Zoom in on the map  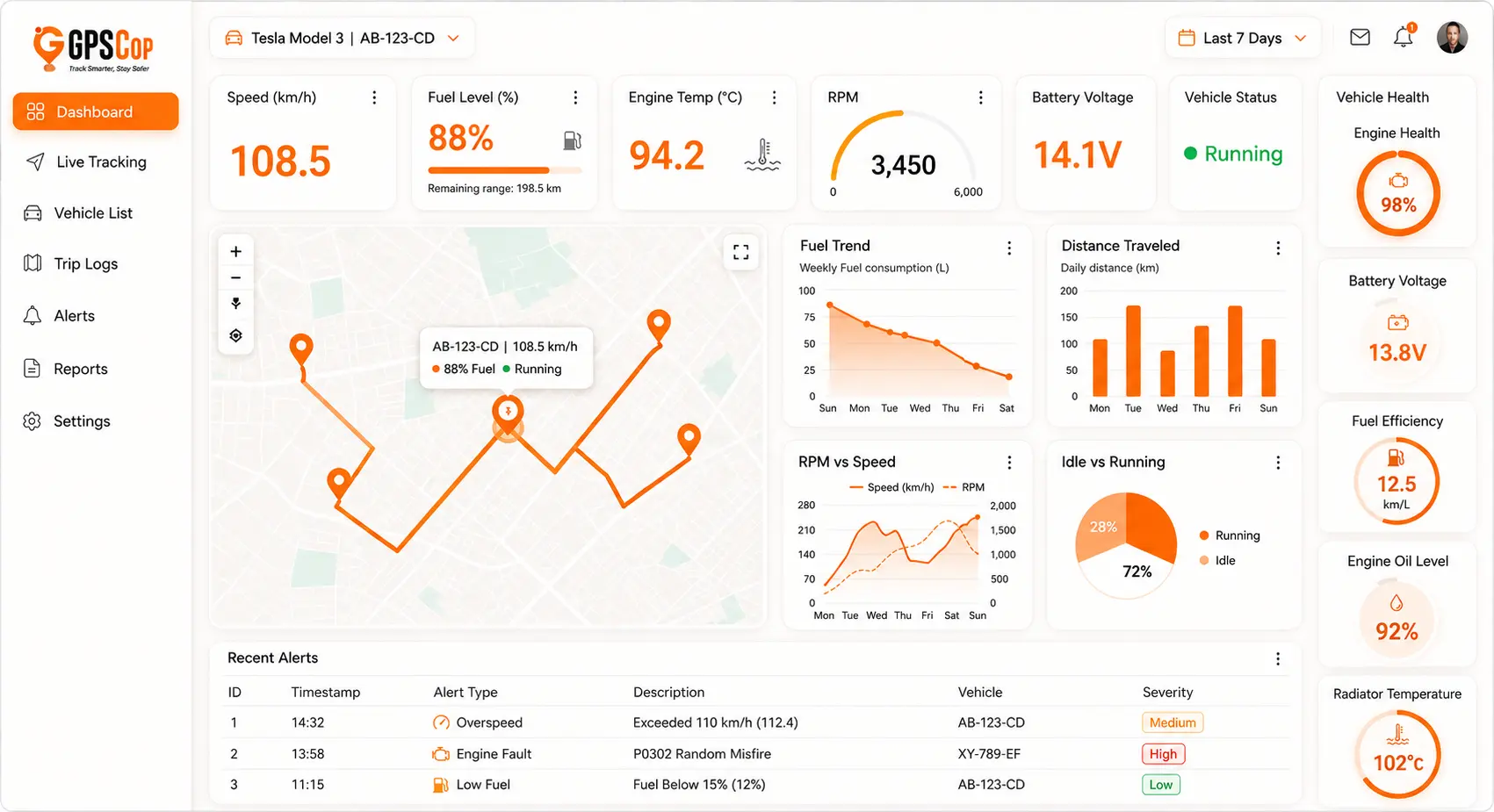coord(235,252)
